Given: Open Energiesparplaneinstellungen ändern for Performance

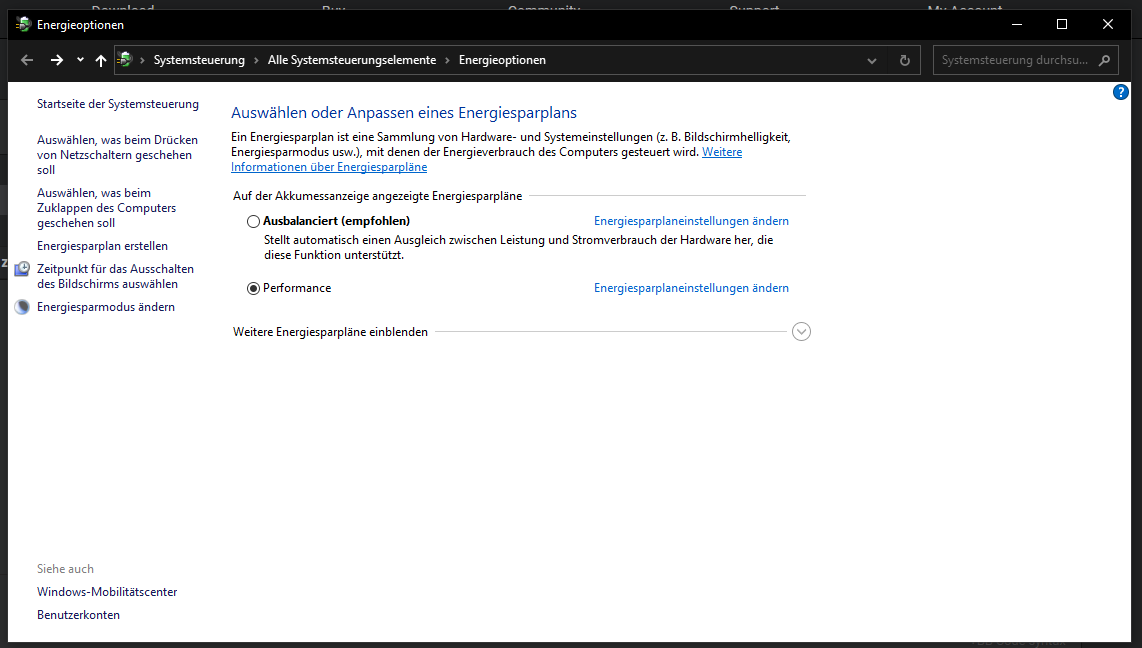Looking at the screenshot, I should coord(691,288).
